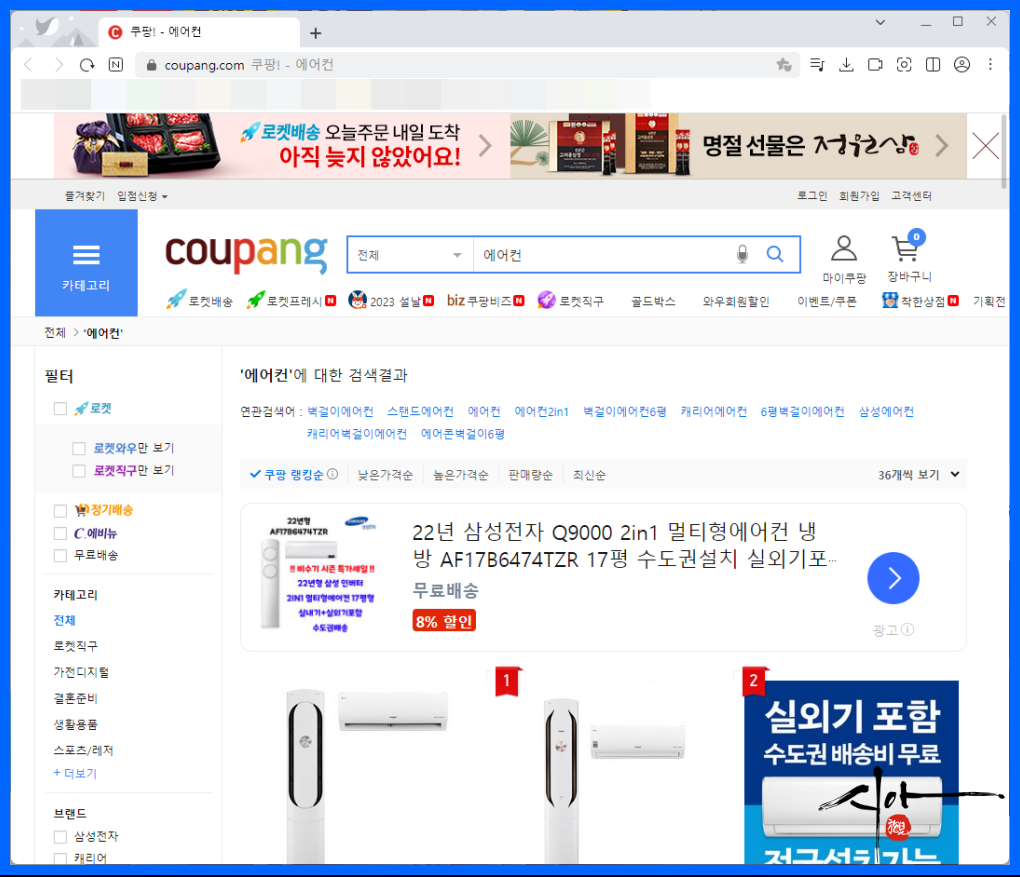1020x877 pixels.
Task: Toggle the browser side panel icon
Action: pyautogui.click(x=933, y=64)
